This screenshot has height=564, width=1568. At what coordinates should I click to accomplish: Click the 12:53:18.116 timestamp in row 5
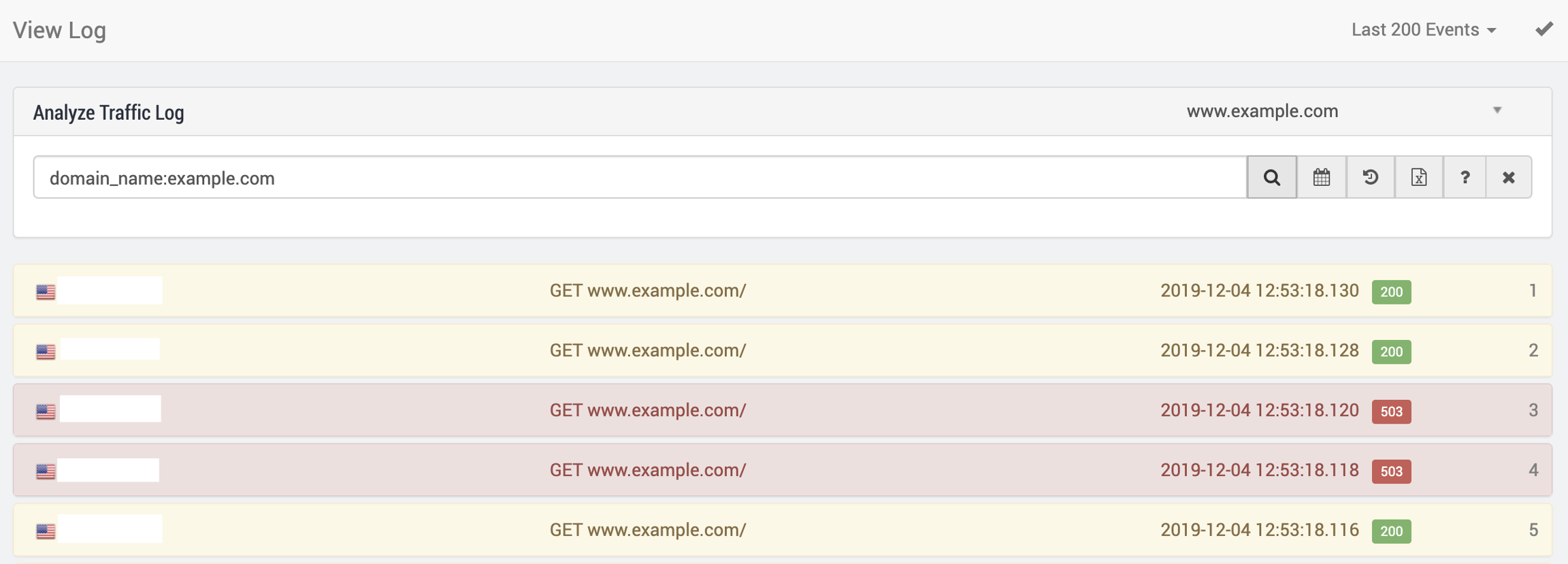[x=1259, y=530]
